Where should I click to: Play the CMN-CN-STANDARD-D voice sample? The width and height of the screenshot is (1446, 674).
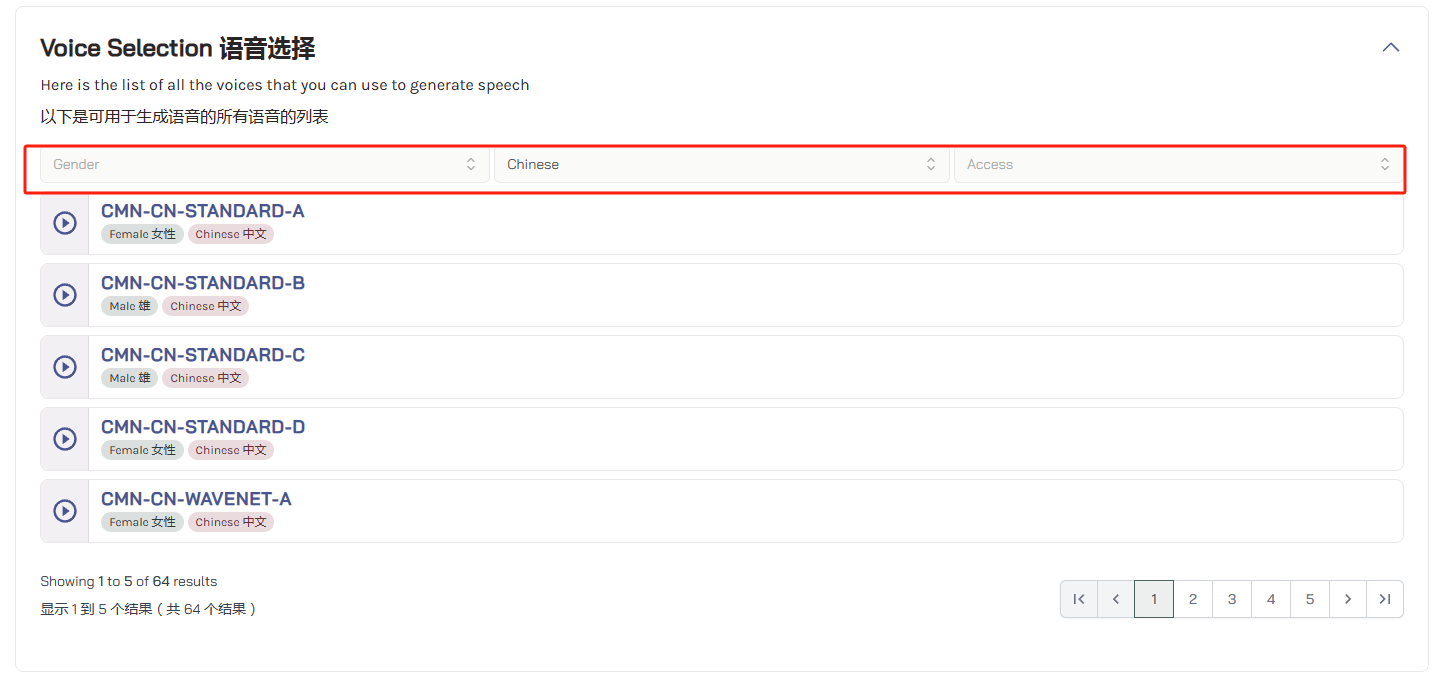65,439
